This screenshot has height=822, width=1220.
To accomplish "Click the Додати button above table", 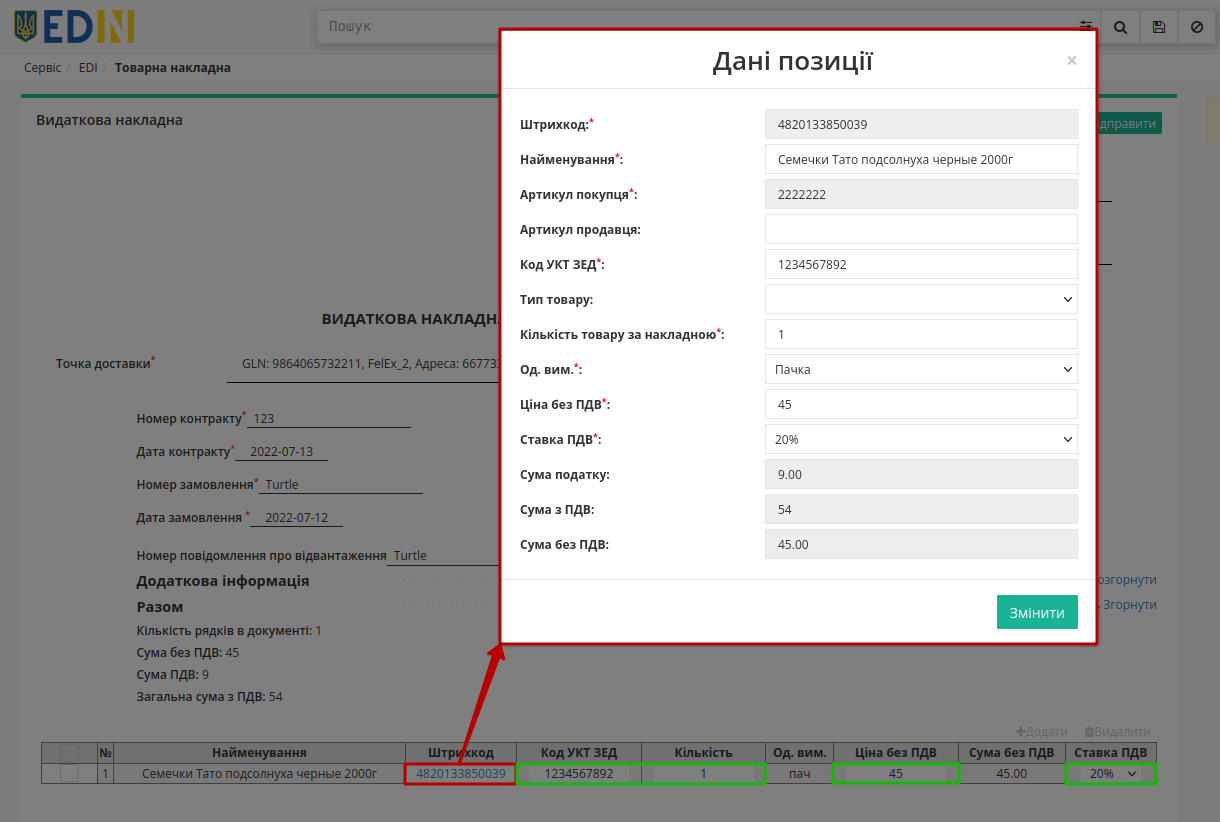I will pyautogui.click(x=1041, y=732).
